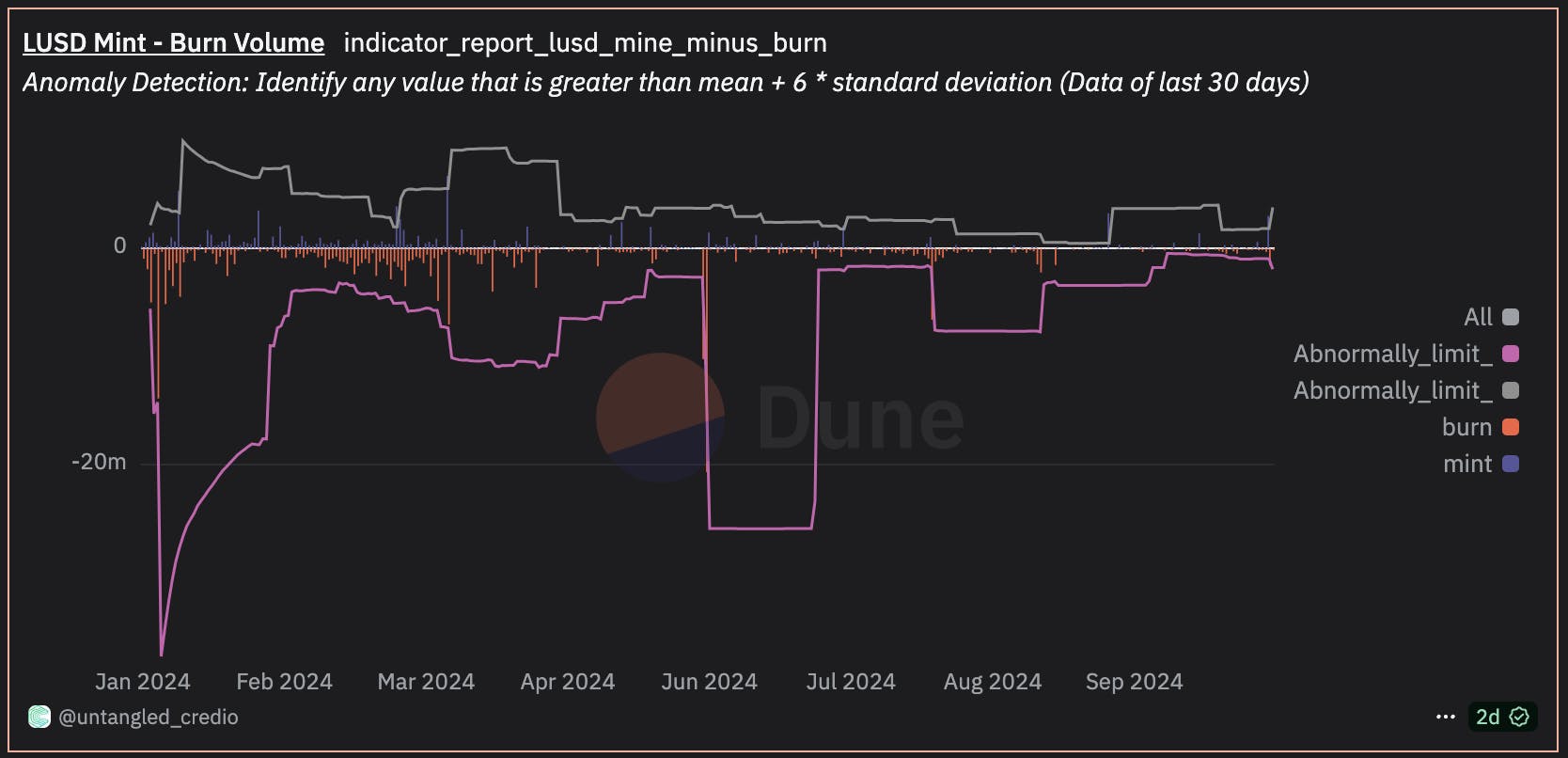Toggle the burn legend series
The height and width of the screenshot is (758, 1568).
coord(1481,427)
